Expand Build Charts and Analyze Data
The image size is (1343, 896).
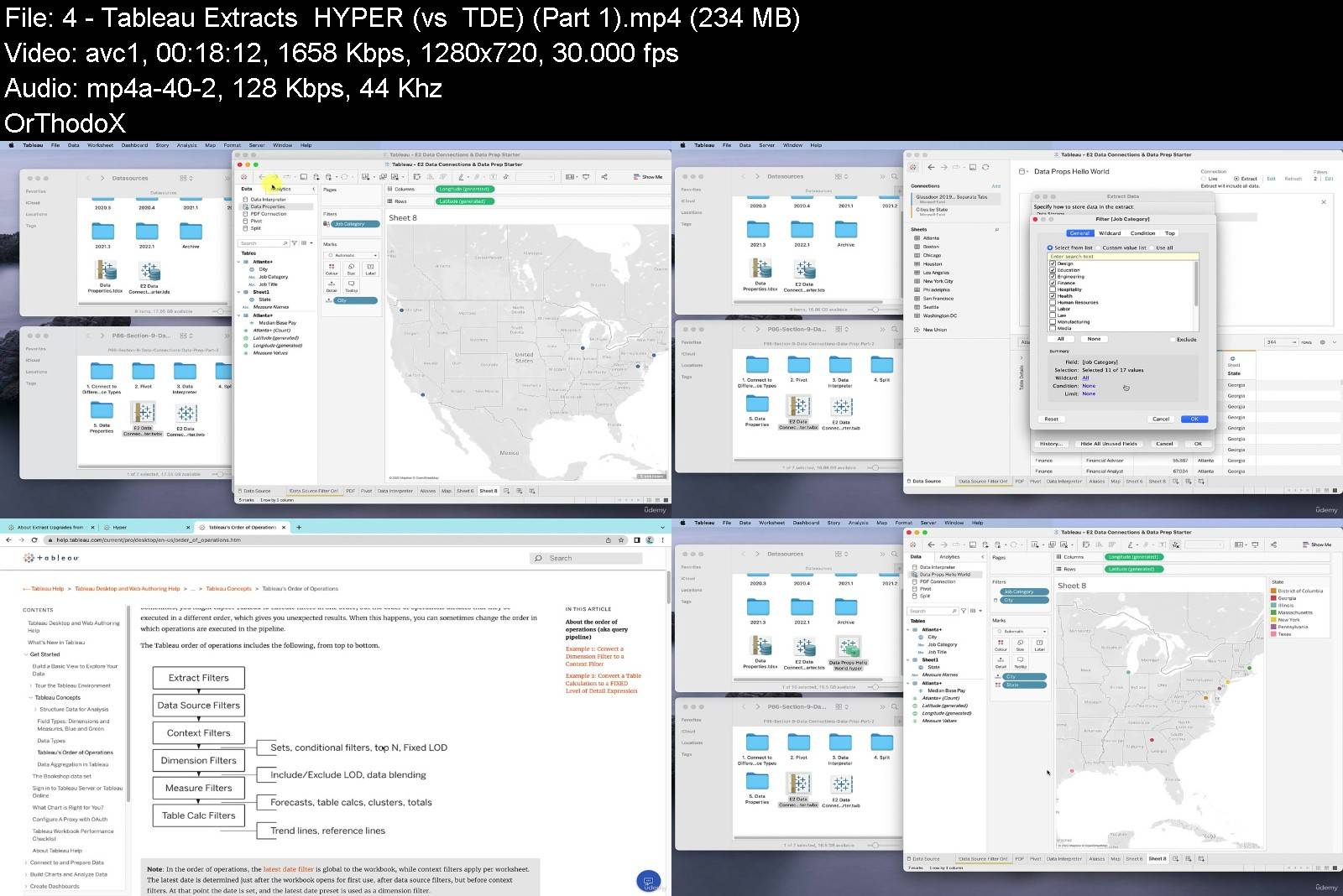[26, 874]
